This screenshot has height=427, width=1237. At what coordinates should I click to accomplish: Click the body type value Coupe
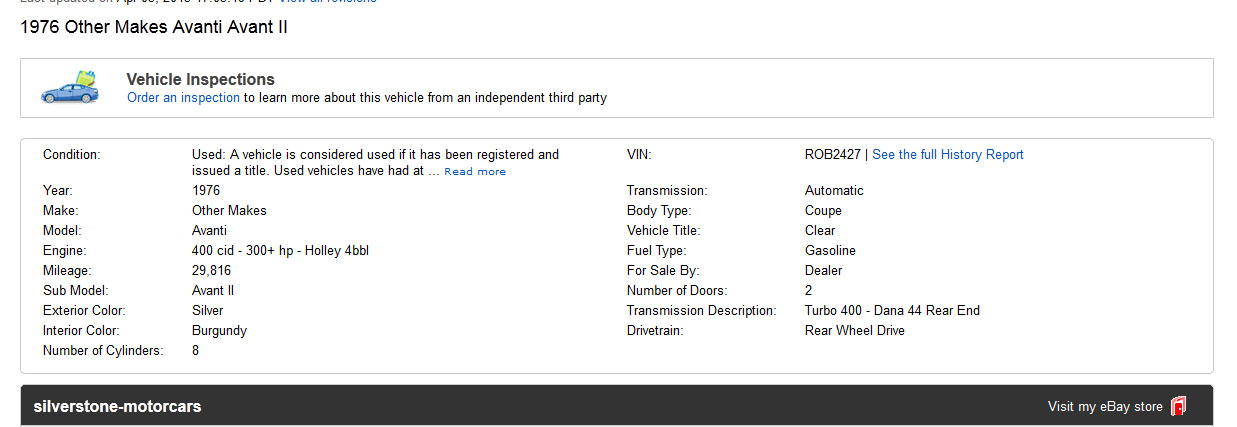pos(823,211)
